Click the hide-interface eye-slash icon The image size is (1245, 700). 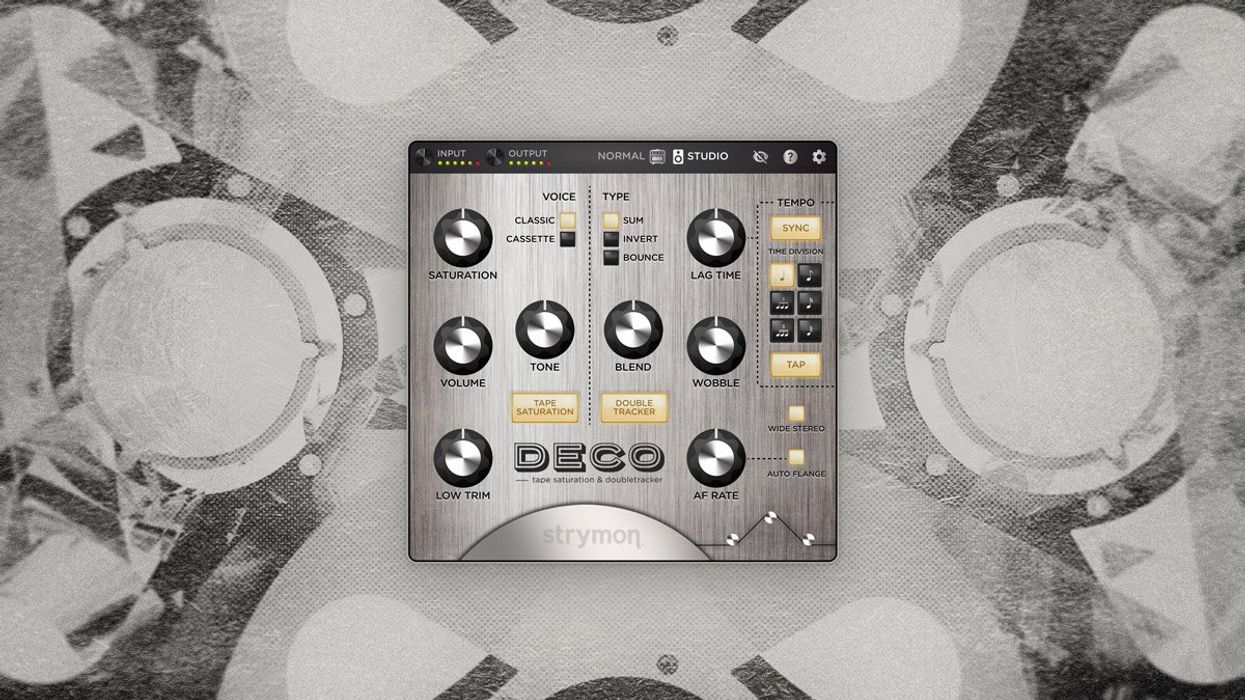[x=760, y=156]
